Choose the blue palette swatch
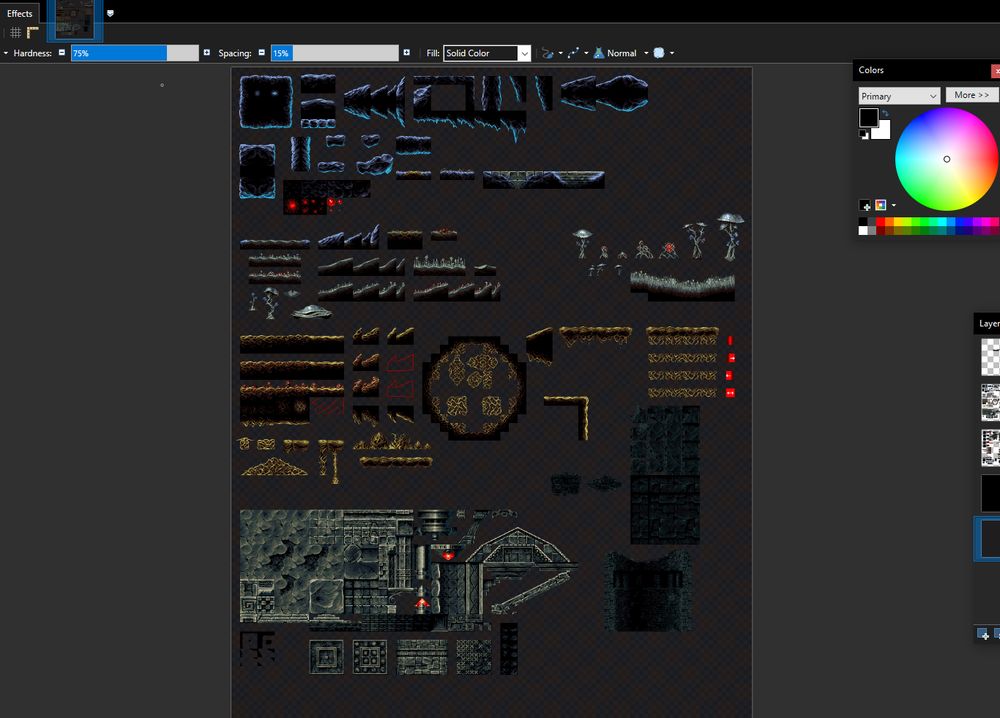 click(x=960, y=222)
